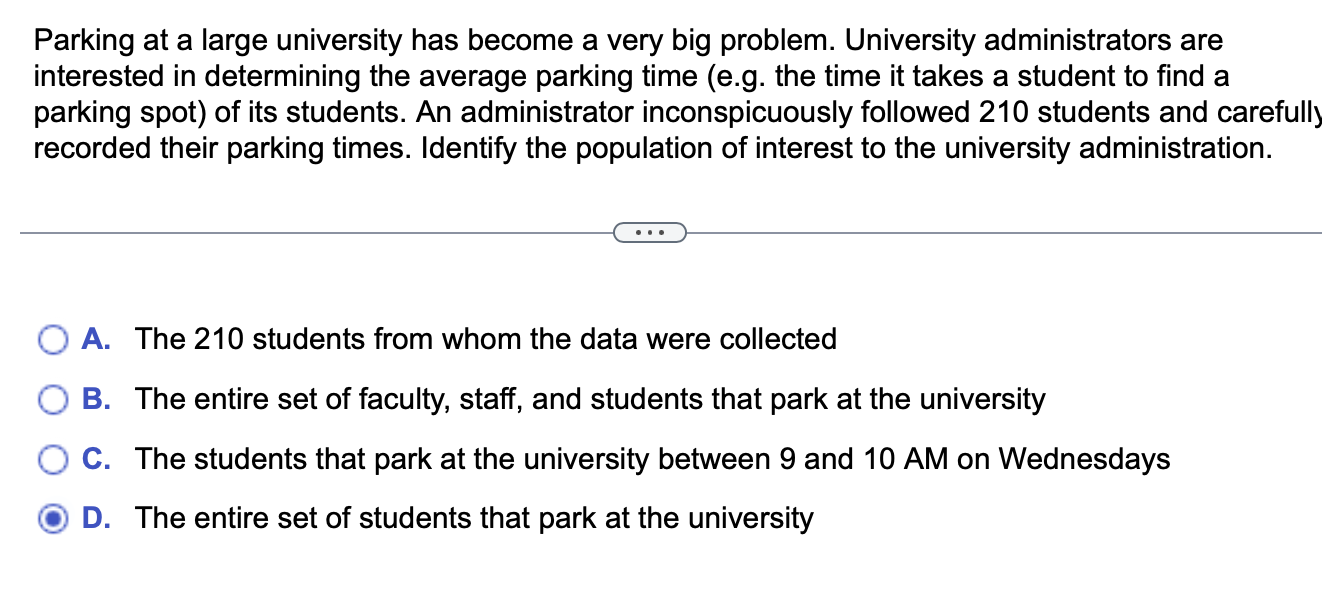This screenshot has width=1322, height=610.
Task: Click the currently selected option D
Action: pos(52,519)
